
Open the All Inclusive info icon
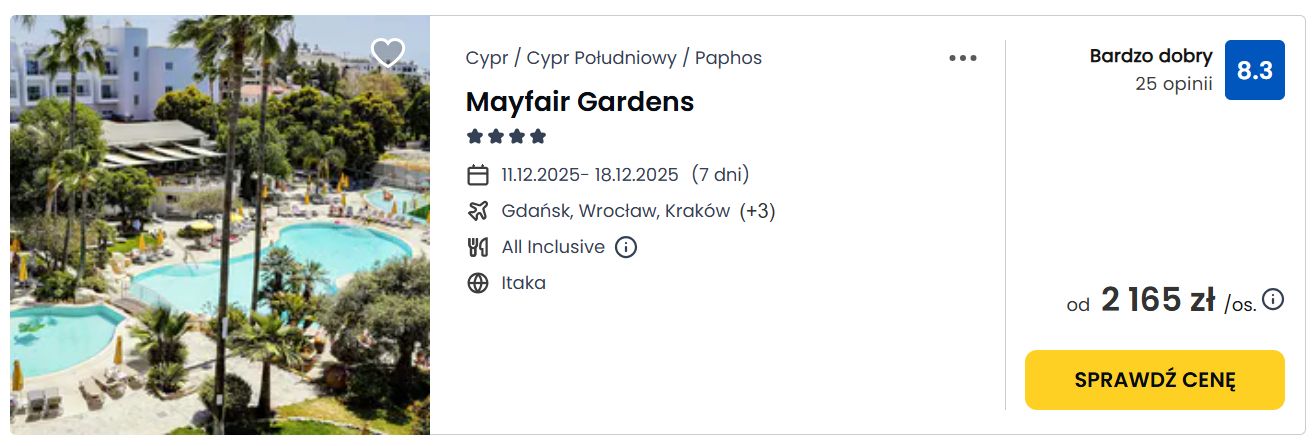[626, 247]
